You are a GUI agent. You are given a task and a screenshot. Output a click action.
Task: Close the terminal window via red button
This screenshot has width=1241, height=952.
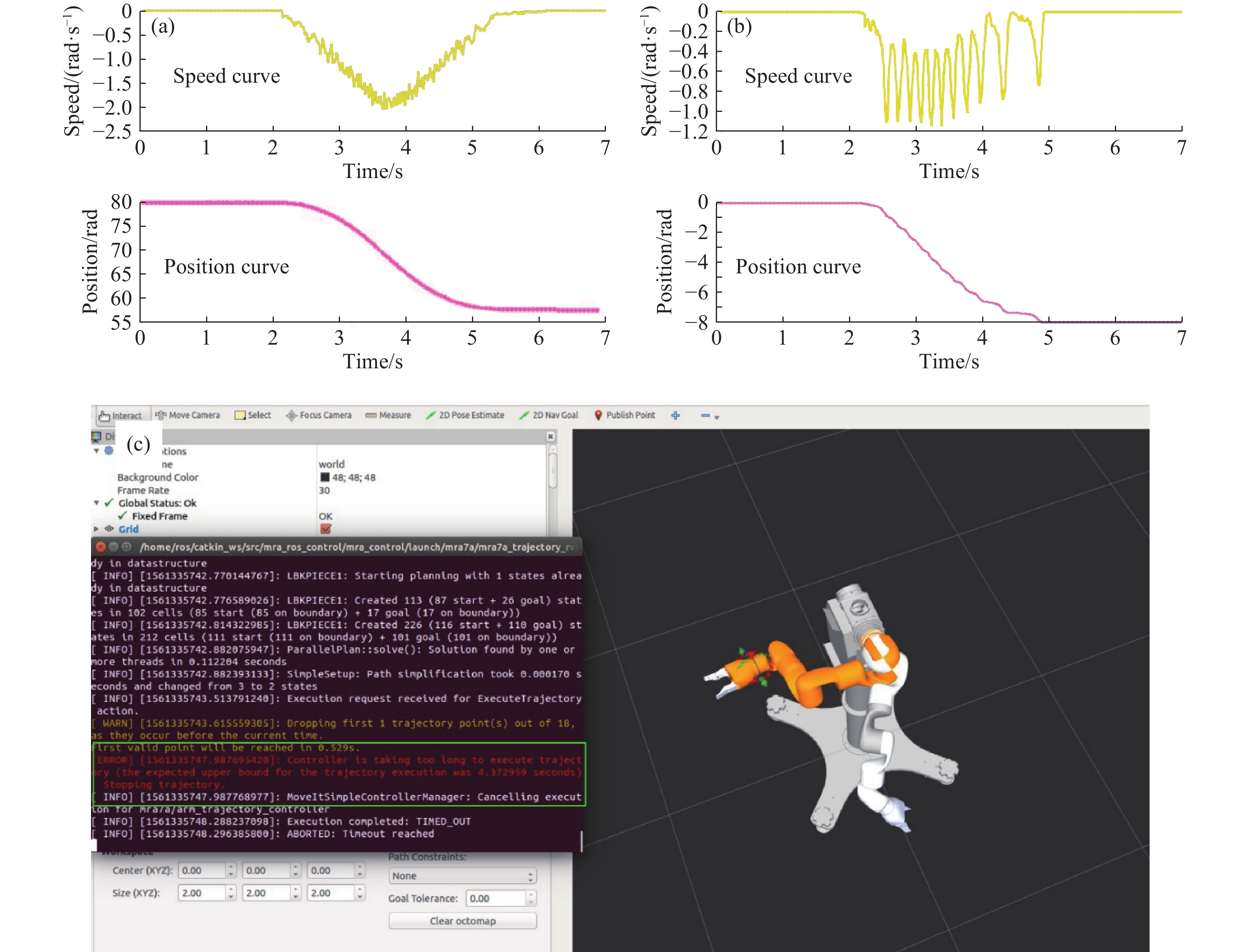[101, 547]
